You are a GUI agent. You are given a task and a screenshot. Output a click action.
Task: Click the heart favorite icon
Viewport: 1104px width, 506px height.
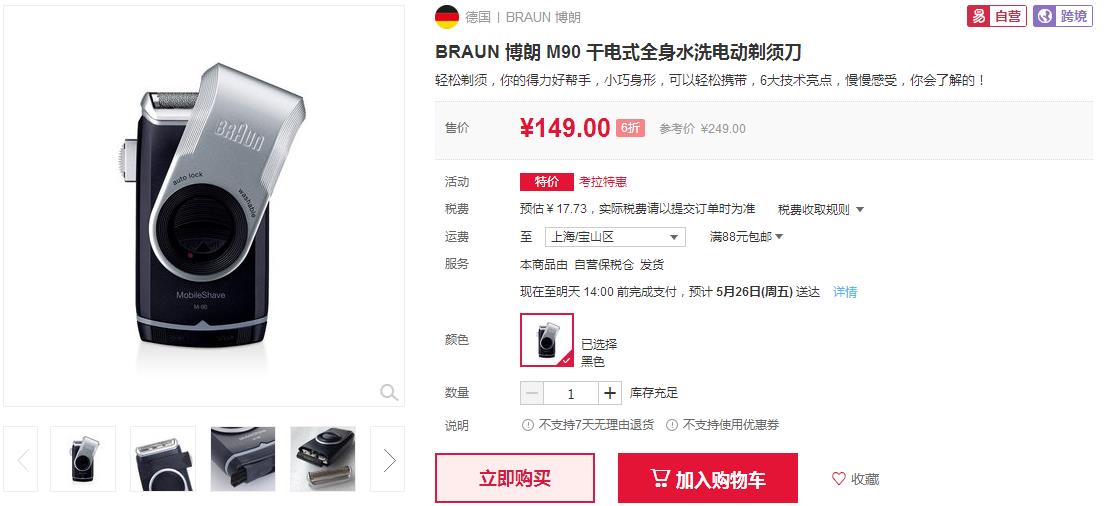[838, 479]
